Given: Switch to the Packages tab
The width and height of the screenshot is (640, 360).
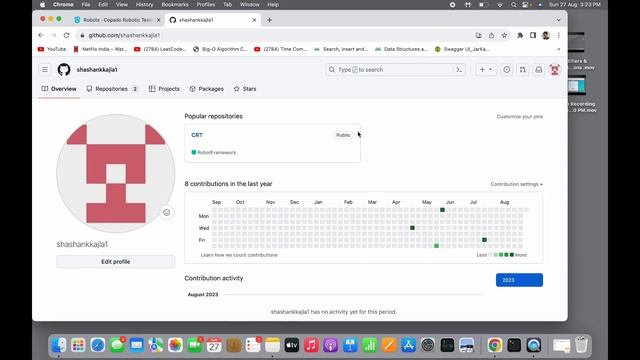Looking at the screenshot, I should (x=207, y=89).
